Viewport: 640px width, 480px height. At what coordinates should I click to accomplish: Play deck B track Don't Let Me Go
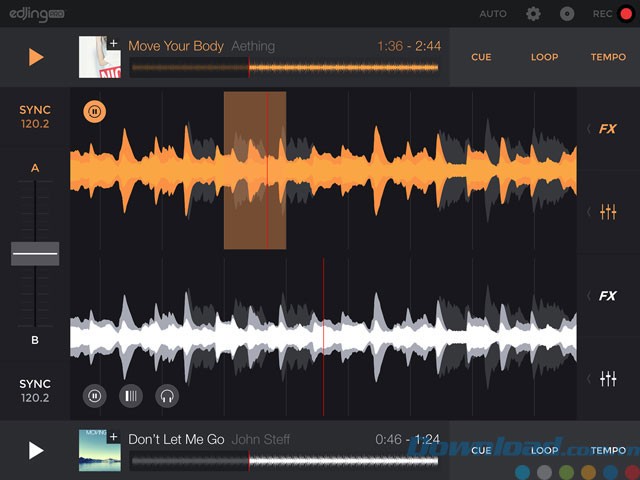[36, 450]
